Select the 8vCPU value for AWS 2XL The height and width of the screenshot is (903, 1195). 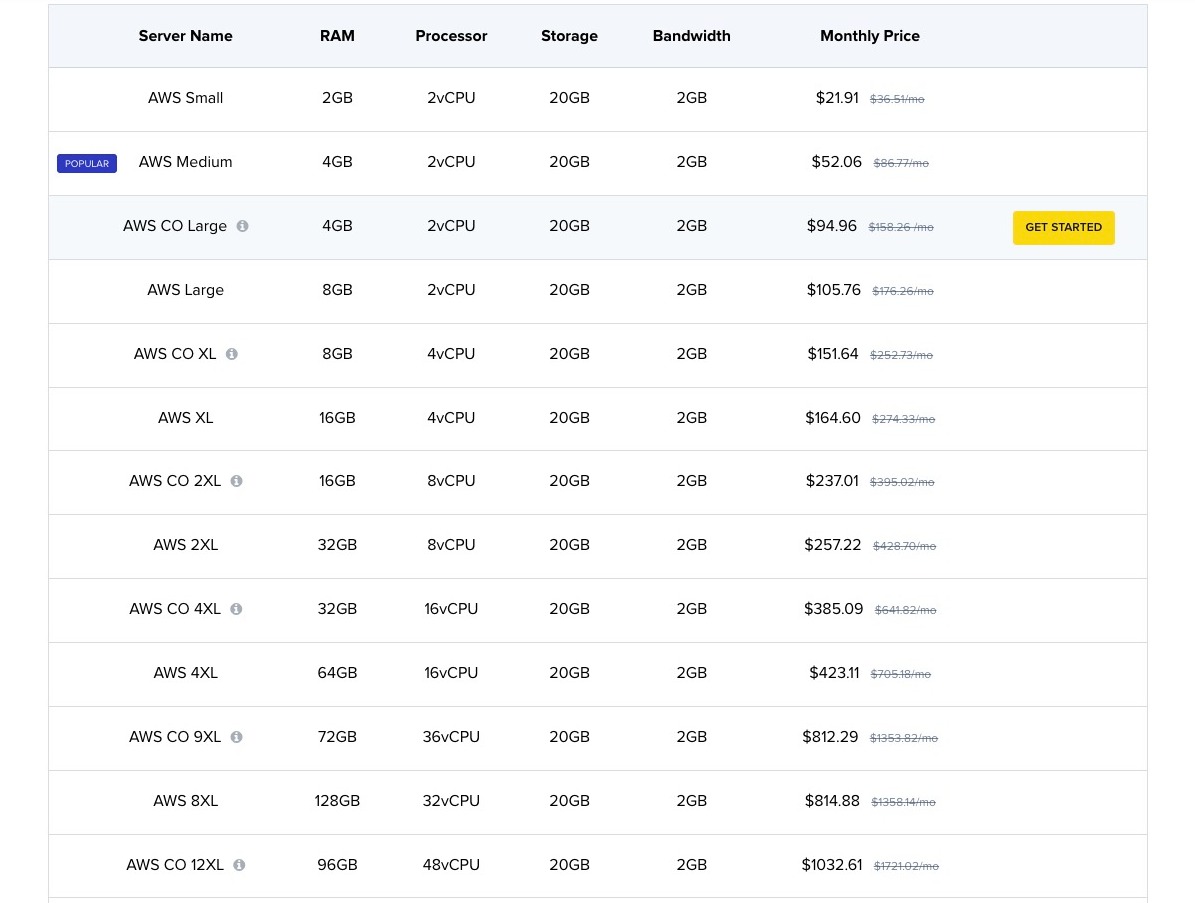tap(451, 546)
